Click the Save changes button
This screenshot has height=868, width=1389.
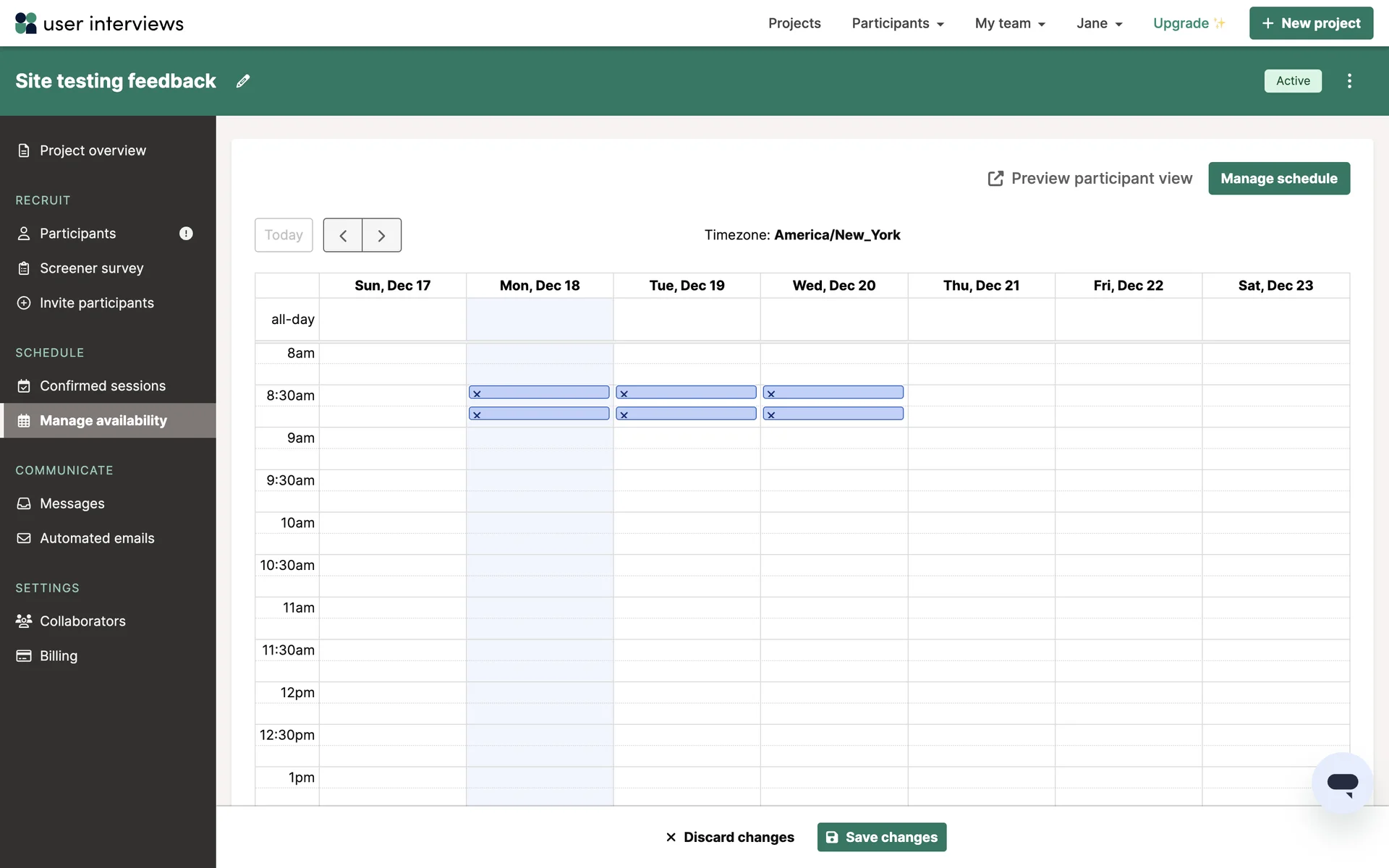[x=881, y=837]
